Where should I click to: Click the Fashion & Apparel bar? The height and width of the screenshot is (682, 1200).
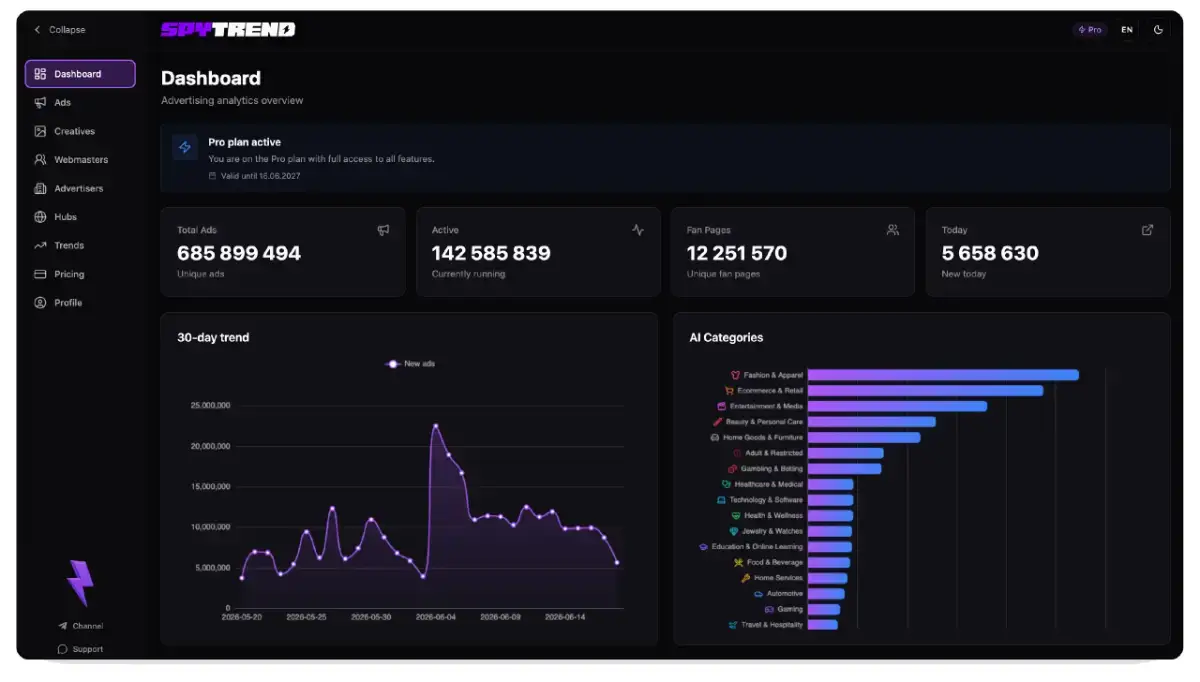click(x=943, y=375)
